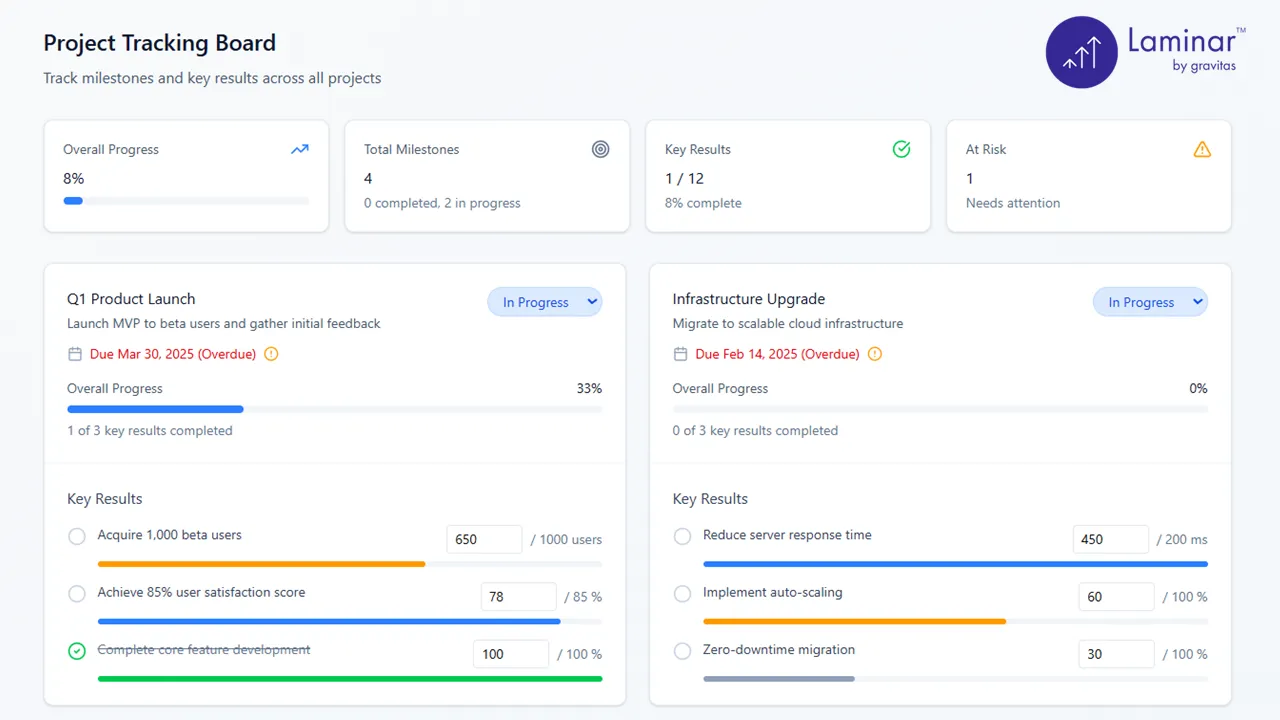Expand the In Progress chevron on Q1 Product Launch
Image resolution: width=1280 pixels, height=720 pixels.
pos(591,301)
